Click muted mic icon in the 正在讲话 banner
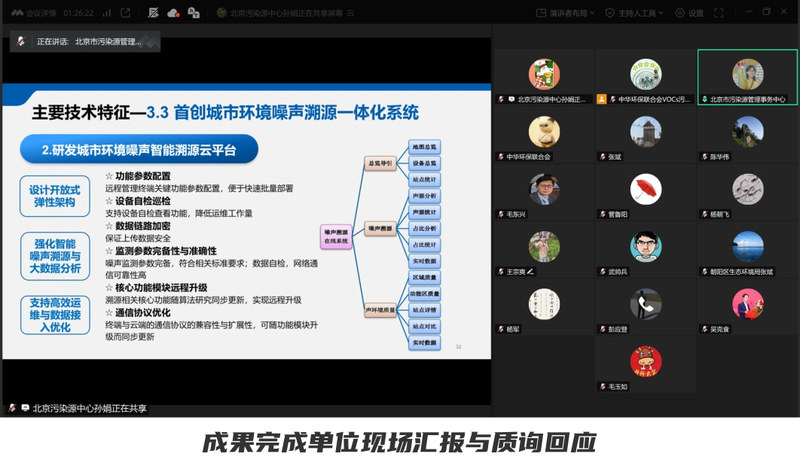Screen dimensions: 800x469 [20, 41]
